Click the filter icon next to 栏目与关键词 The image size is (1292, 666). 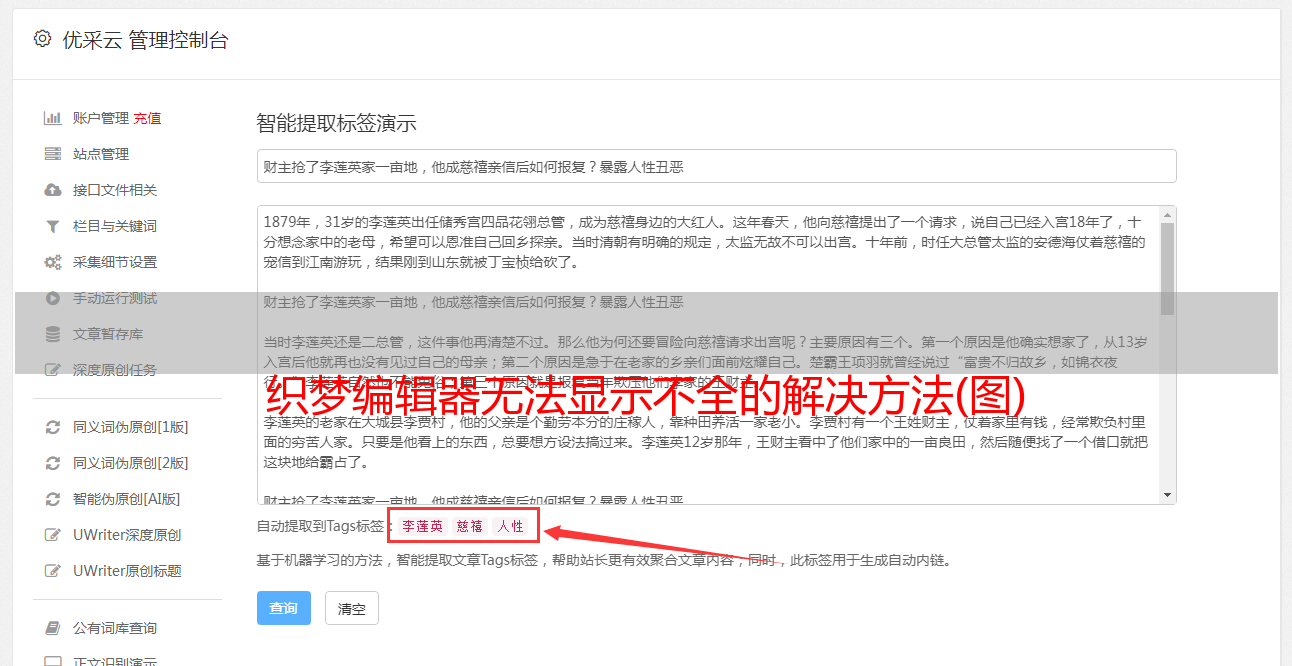(x=53, y=226)
